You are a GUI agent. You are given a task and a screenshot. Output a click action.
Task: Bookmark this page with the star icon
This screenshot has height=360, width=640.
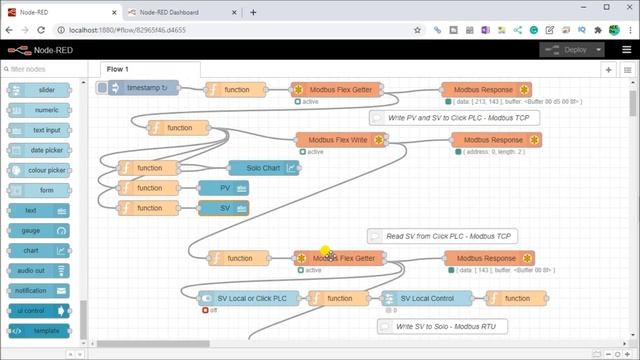coord(417,30)
